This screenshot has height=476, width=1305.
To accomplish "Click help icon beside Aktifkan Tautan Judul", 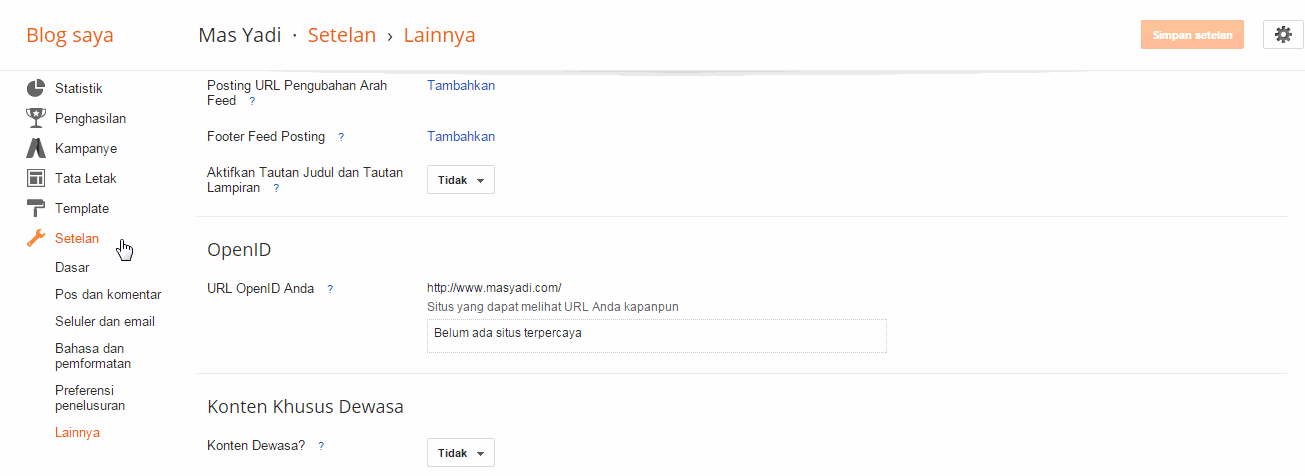I will coord(276,188).
